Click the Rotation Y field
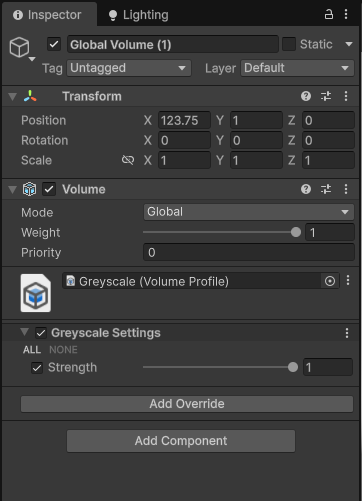 [256, 140]
